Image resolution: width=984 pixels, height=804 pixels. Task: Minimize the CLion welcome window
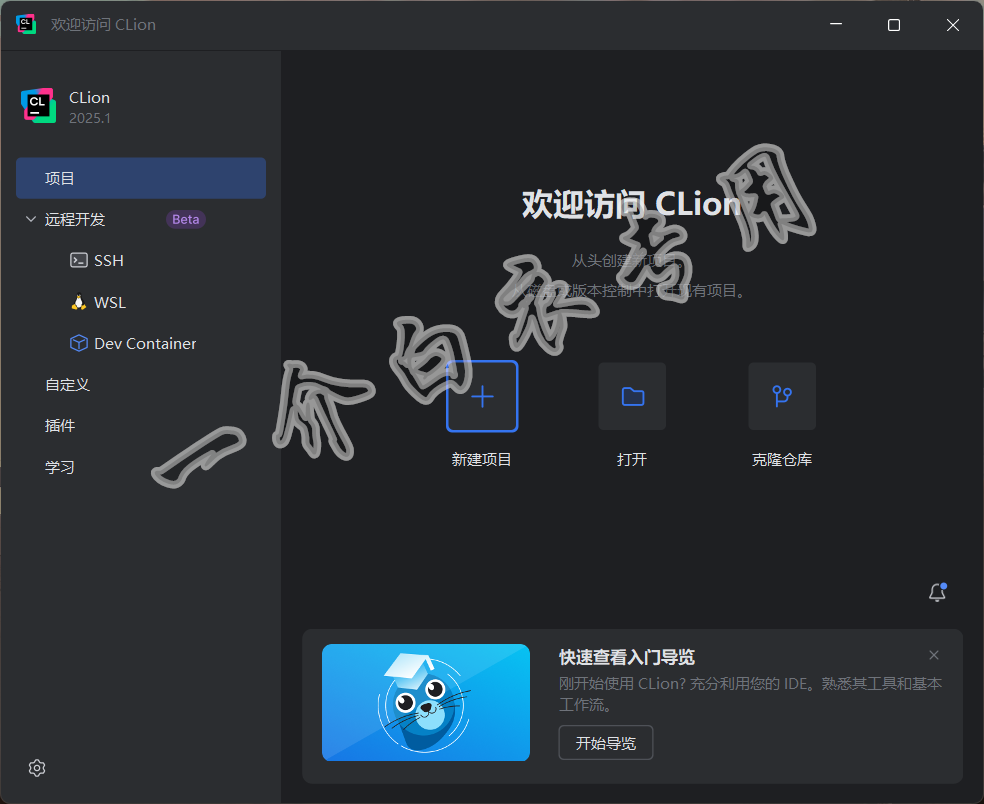click(x=836, y=24)
